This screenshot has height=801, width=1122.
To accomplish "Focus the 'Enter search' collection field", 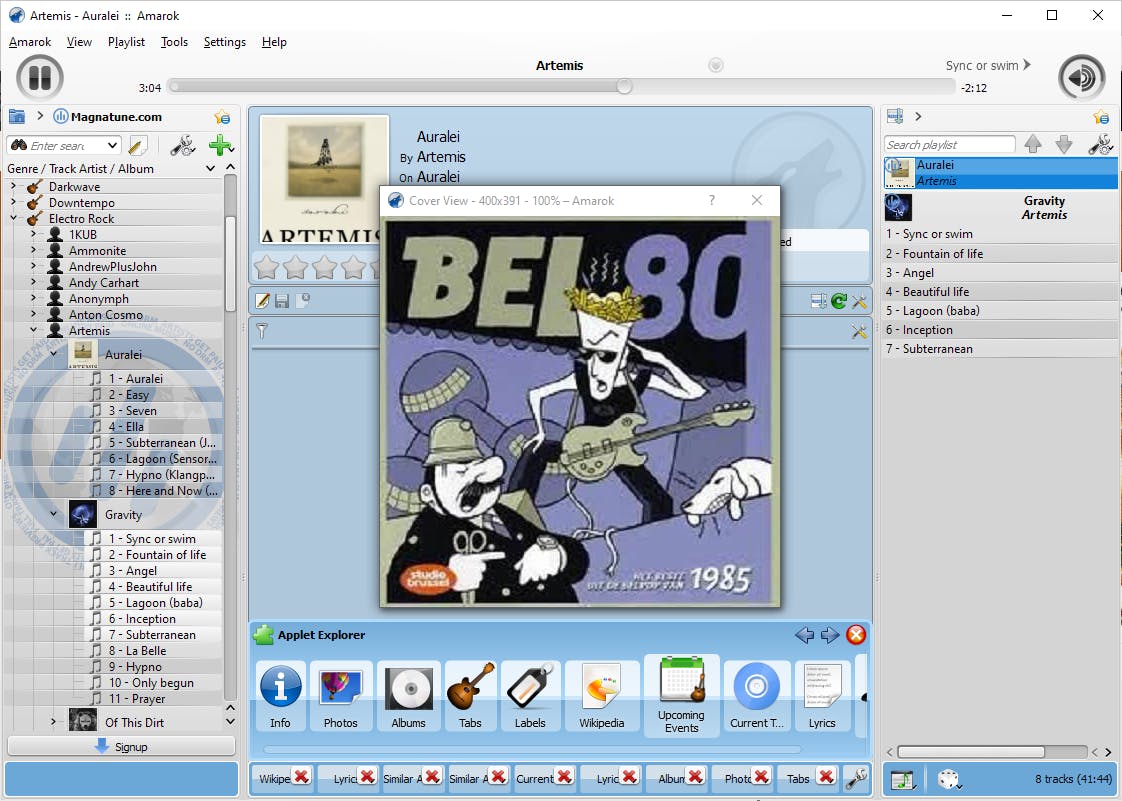I will coord(63,145).
